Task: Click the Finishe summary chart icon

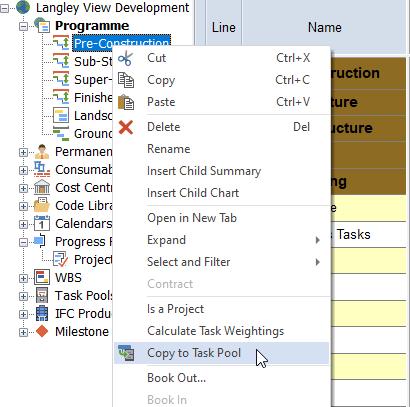Action: point(61,97)
